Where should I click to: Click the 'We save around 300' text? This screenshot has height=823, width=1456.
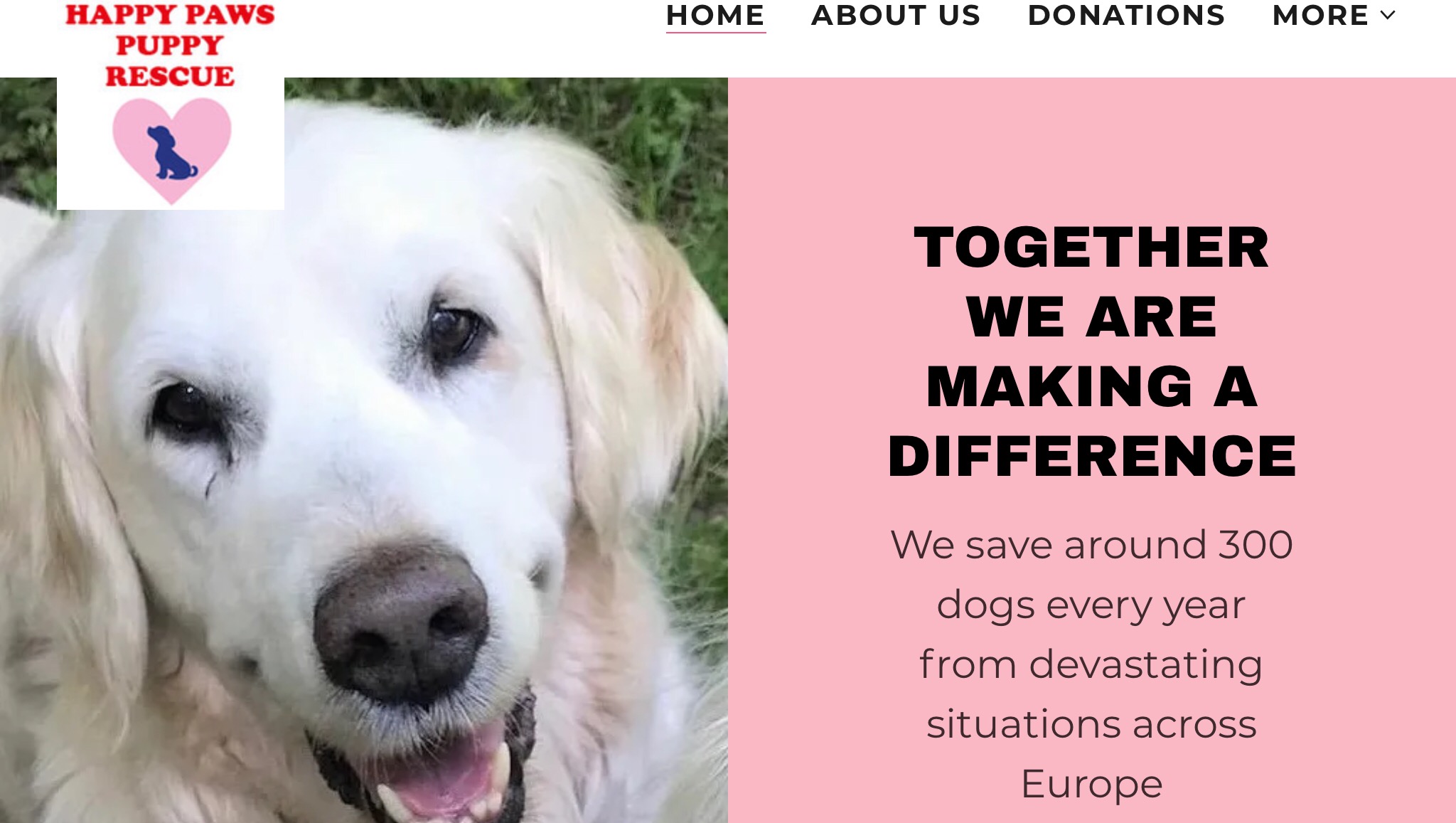click(1091, 545)
